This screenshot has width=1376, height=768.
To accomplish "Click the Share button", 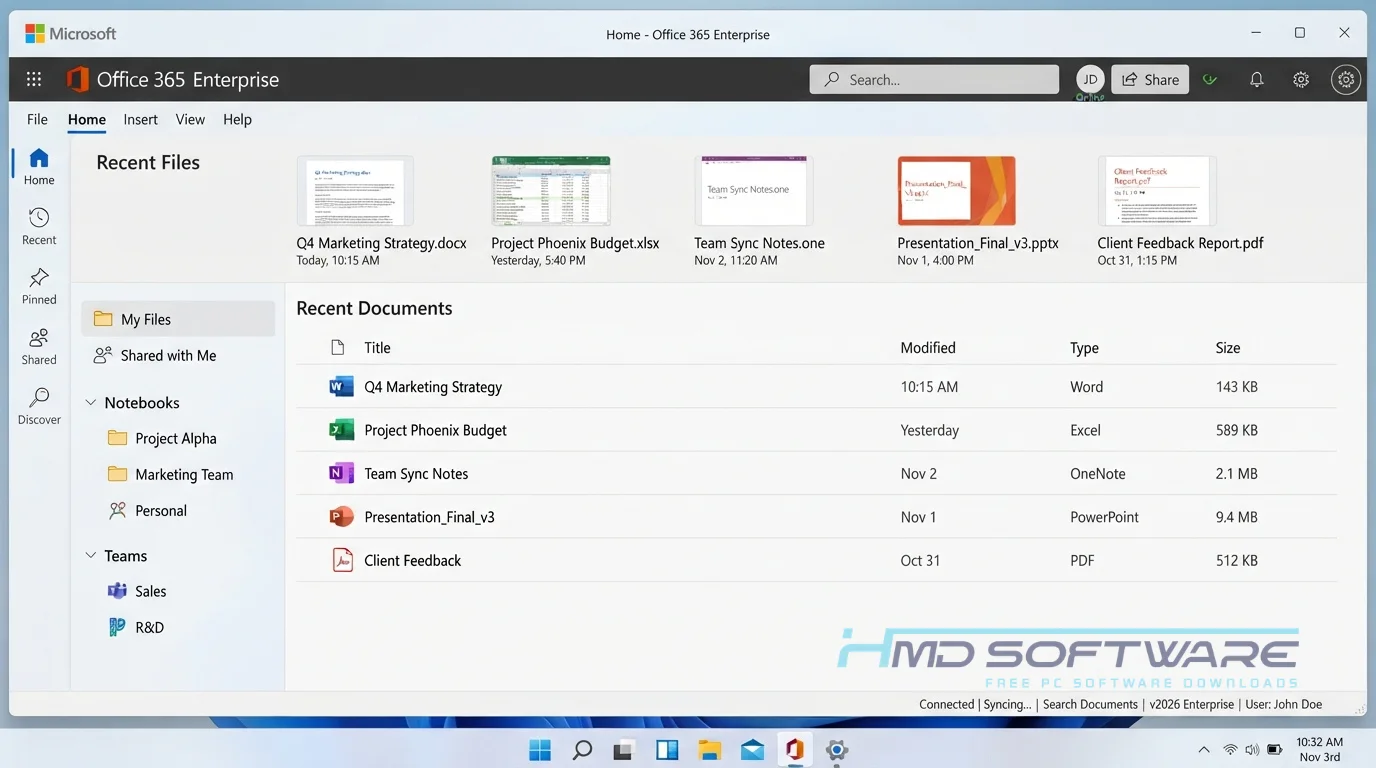I will pyautogui.click(x=1150, y=80).
